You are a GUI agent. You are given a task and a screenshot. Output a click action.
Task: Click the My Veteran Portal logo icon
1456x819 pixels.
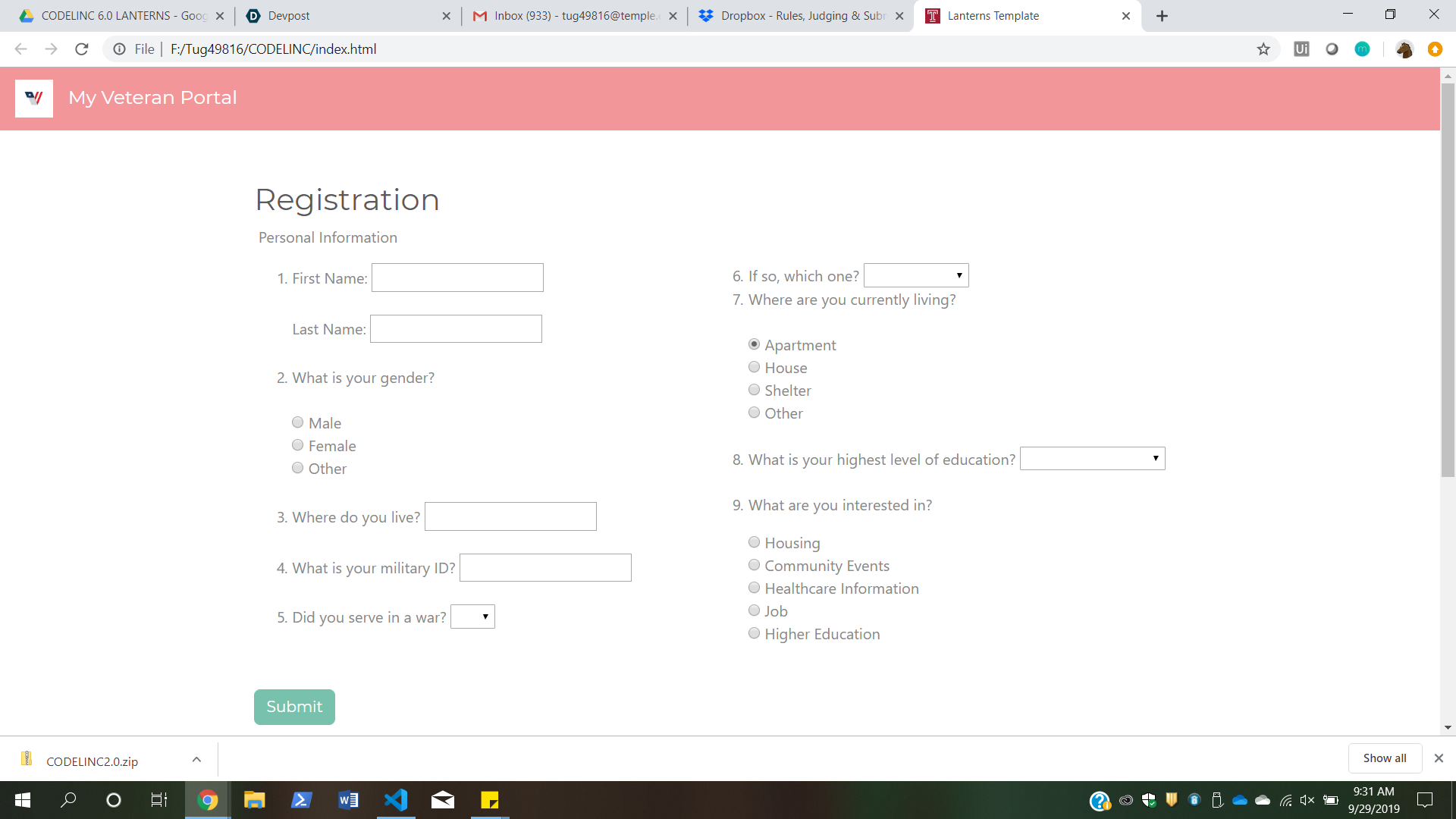click(x=34, y=99)
